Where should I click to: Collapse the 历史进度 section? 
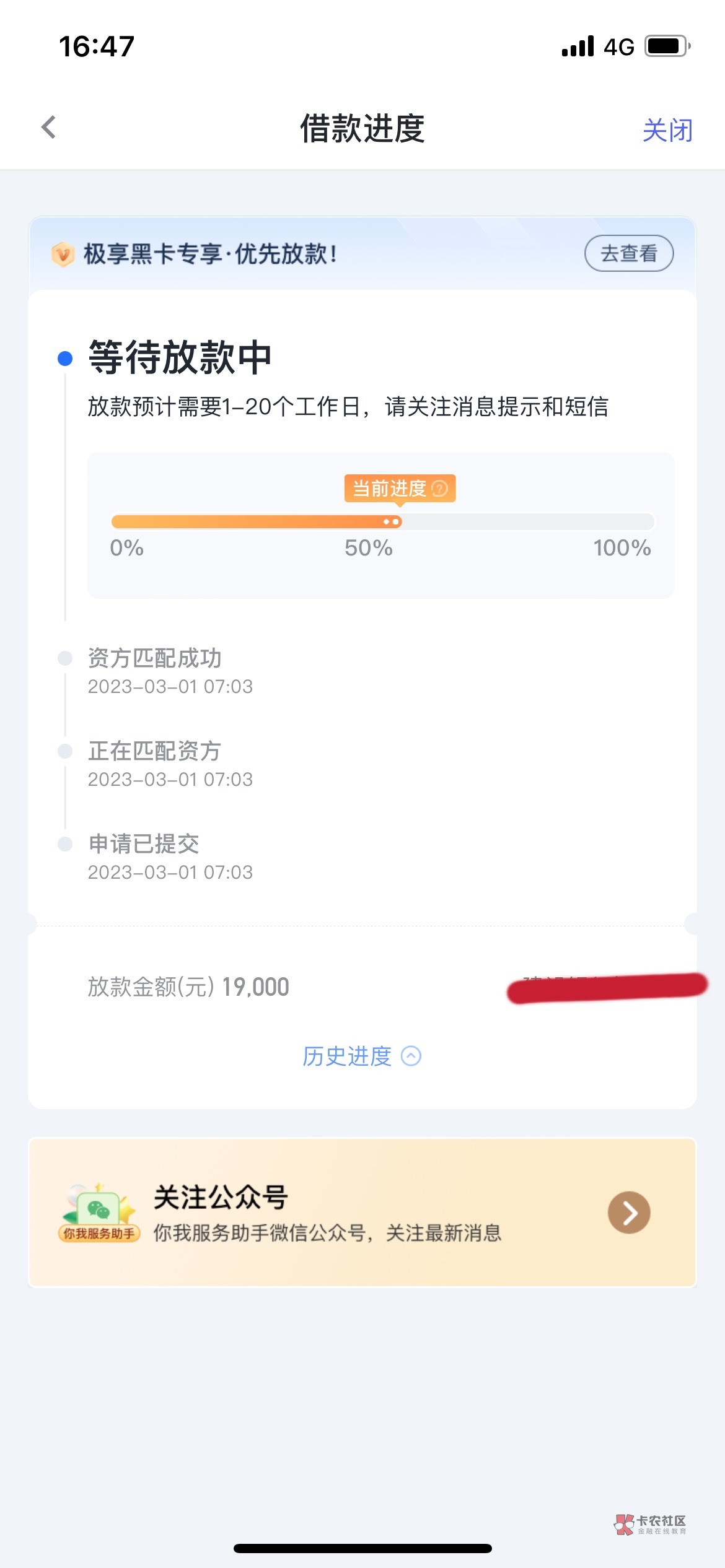tap(347, 1056)
